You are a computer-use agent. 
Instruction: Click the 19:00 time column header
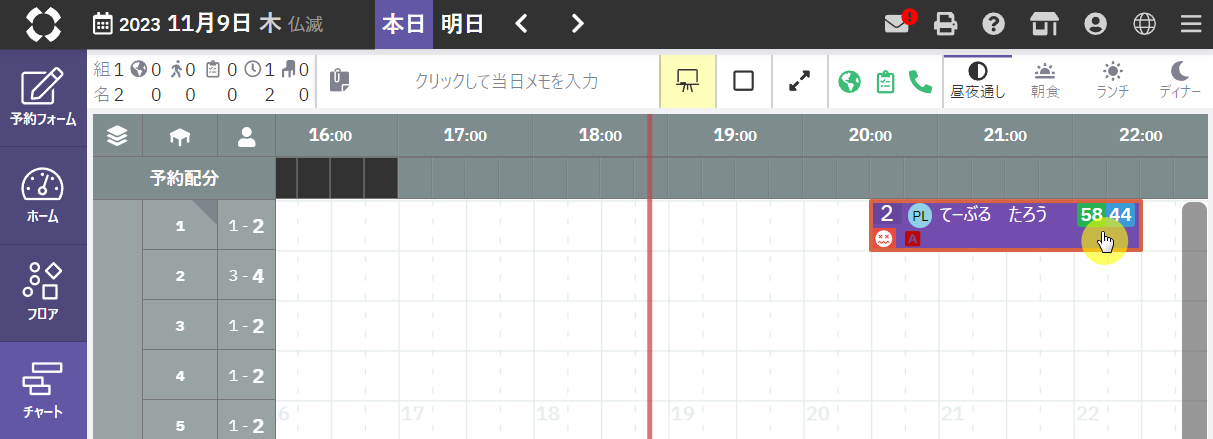pyautogui.click(x=735, y=136)
